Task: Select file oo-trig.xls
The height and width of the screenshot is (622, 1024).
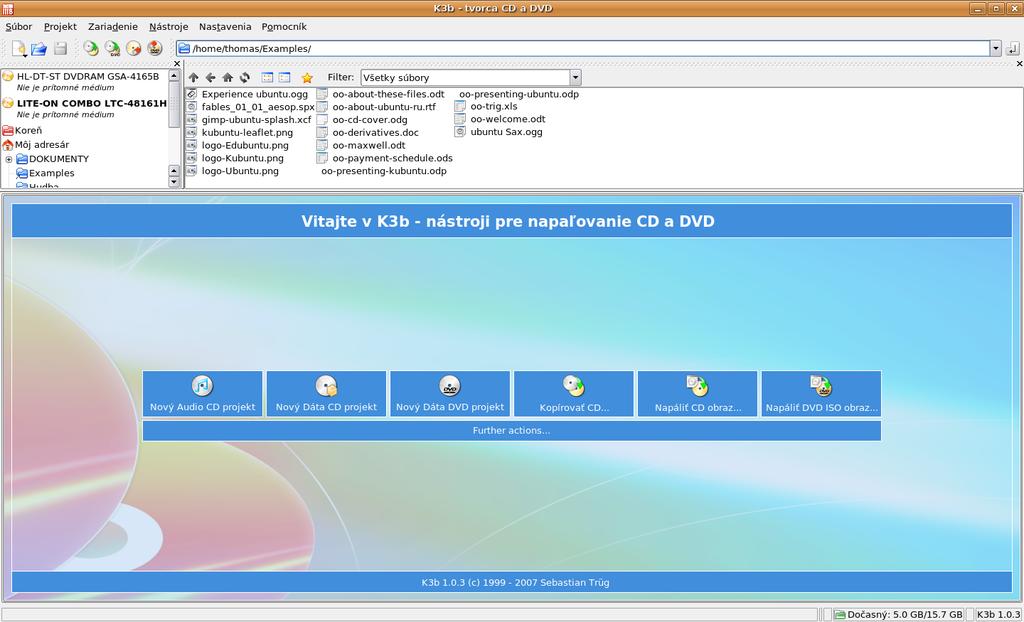Action: point(494,106)
